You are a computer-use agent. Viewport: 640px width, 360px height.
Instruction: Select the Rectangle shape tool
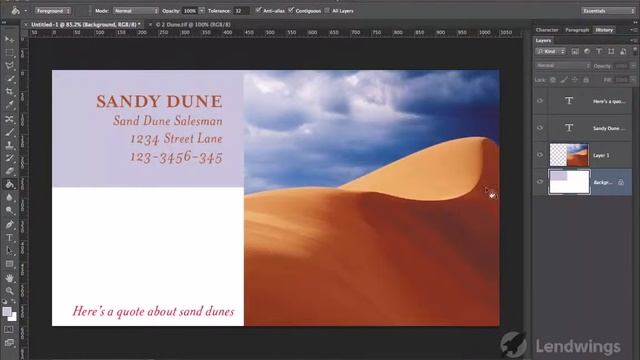click(9, 264)
